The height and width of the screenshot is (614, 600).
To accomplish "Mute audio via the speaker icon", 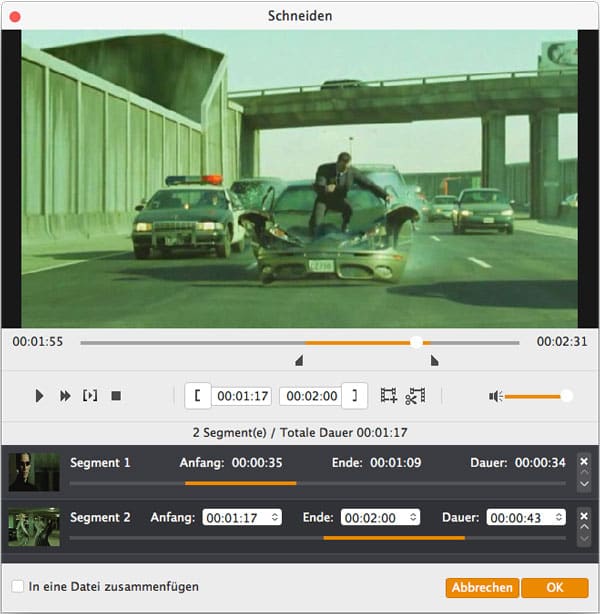I will [495, 396].
